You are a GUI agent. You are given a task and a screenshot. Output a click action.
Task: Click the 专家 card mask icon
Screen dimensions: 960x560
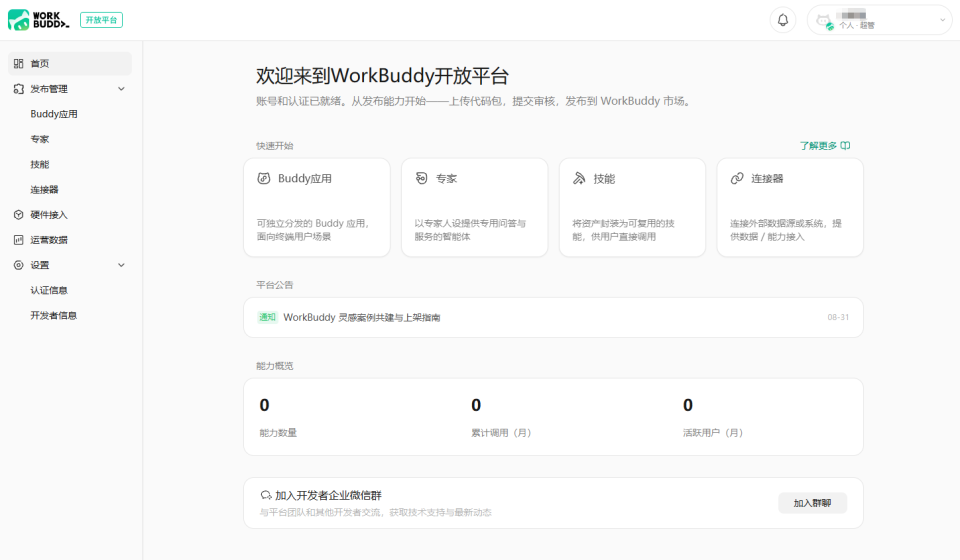[421, 178]
